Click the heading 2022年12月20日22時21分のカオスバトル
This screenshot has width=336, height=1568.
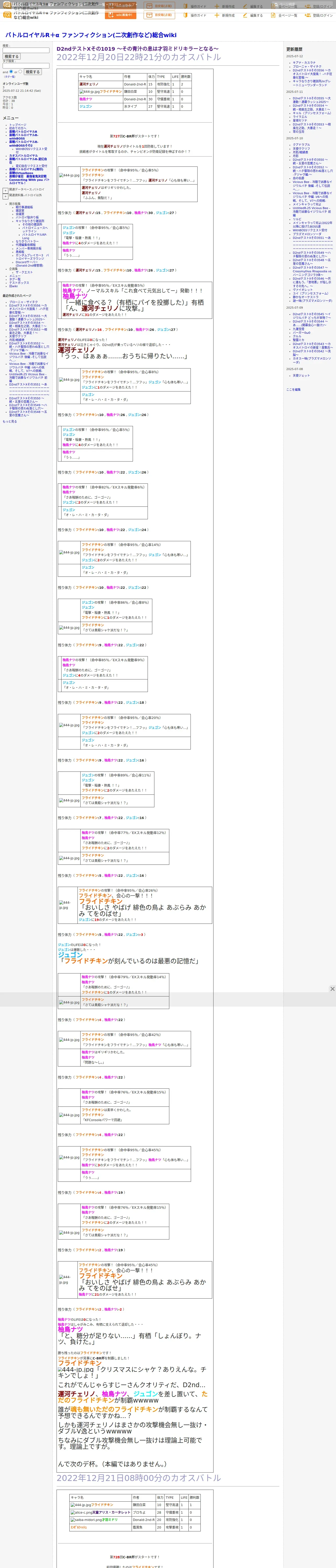point(138,57)
